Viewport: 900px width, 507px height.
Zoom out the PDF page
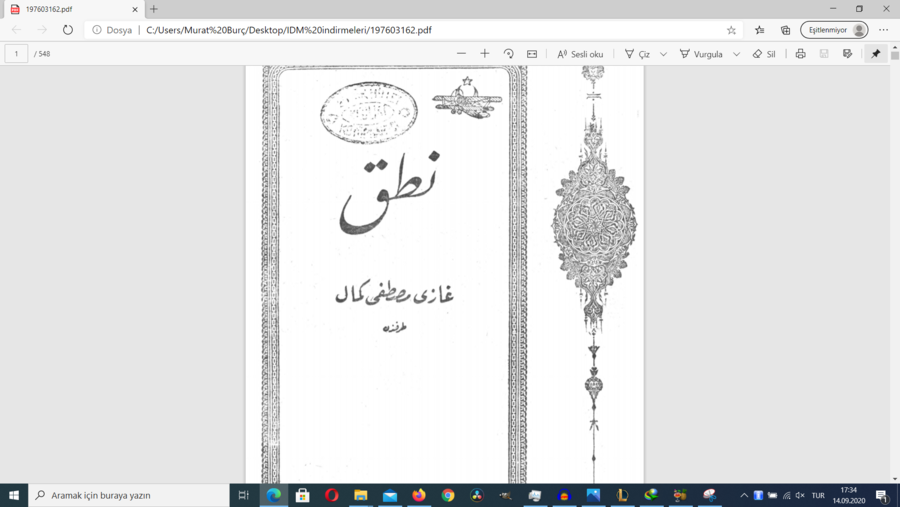(461, 53)
